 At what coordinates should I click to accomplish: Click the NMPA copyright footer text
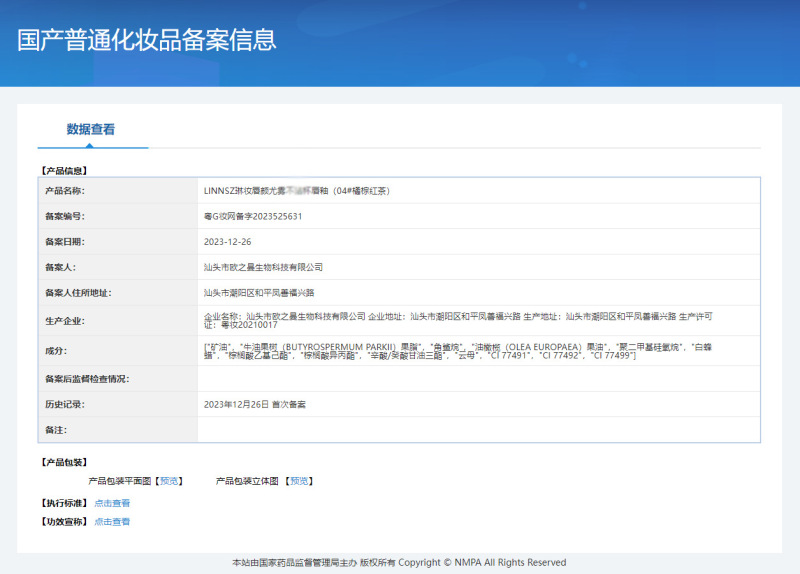coord(399,562)
